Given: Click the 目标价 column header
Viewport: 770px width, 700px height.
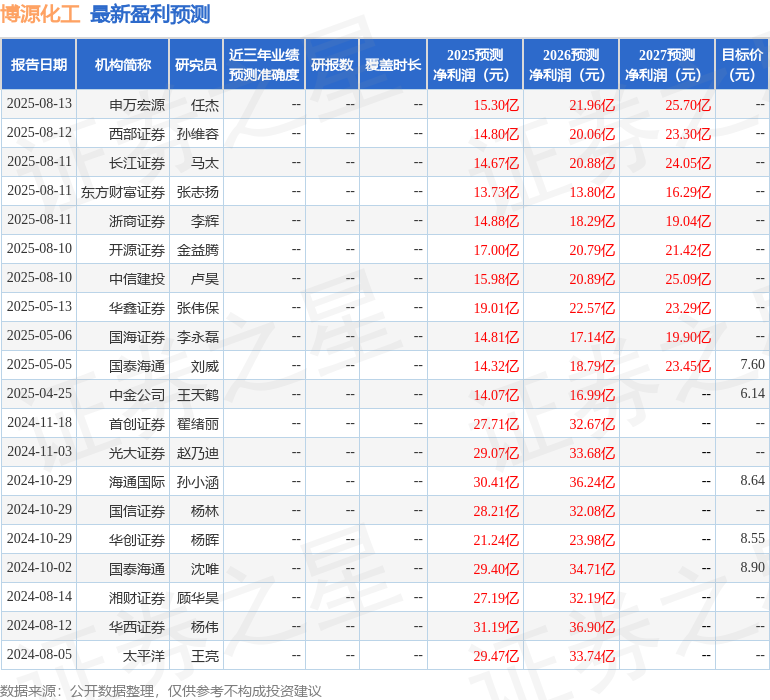Looking at the screenshot, I should pos(742,65).
